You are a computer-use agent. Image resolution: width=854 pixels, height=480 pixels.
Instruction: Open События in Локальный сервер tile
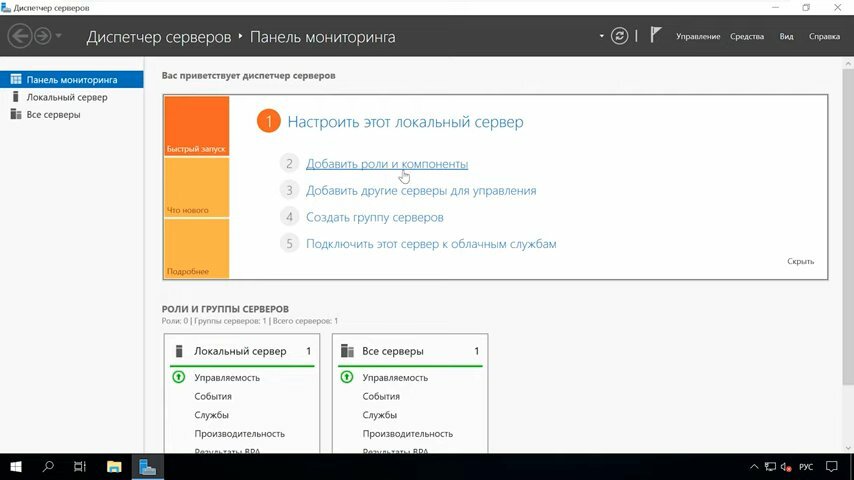213,396
